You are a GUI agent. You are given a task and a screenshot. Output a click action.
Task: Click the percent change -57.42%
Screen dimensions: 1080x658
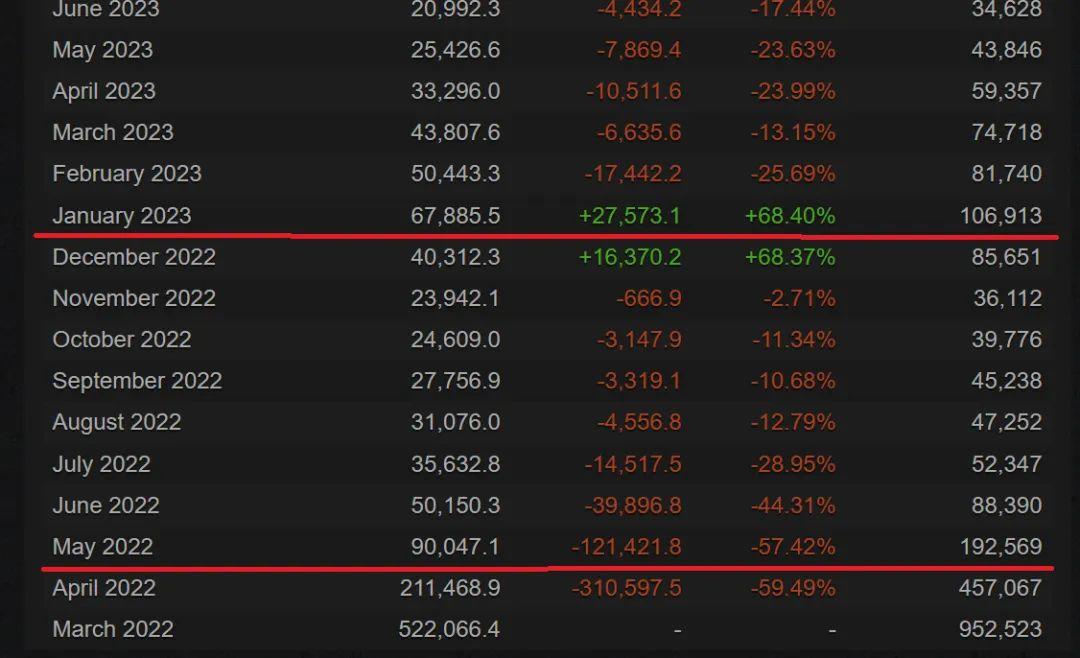[793, 547]
